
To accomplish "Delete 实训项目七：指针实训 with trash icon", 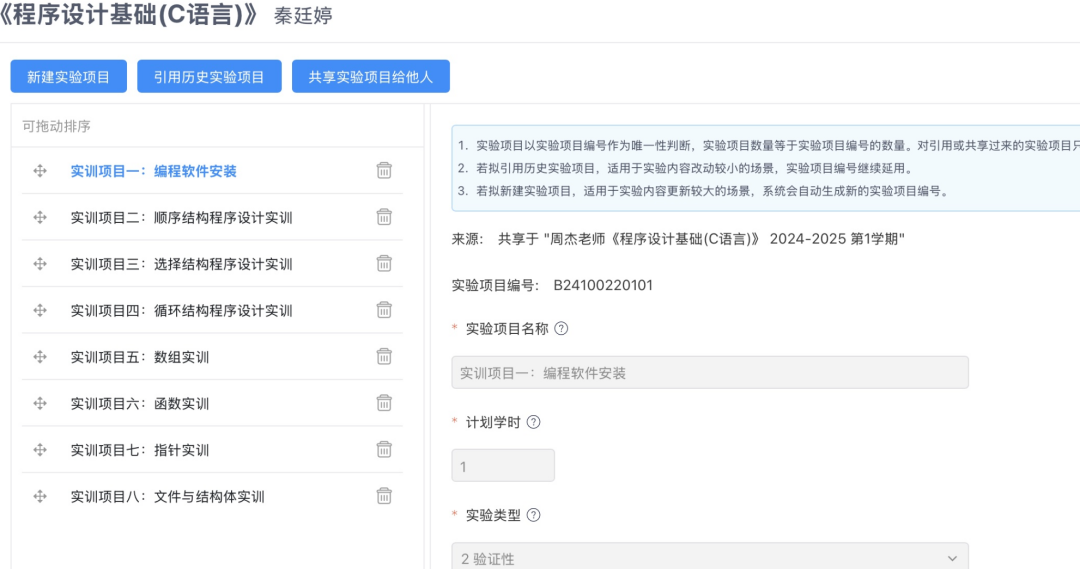I will pyautogui.click(x=384, y=450).
